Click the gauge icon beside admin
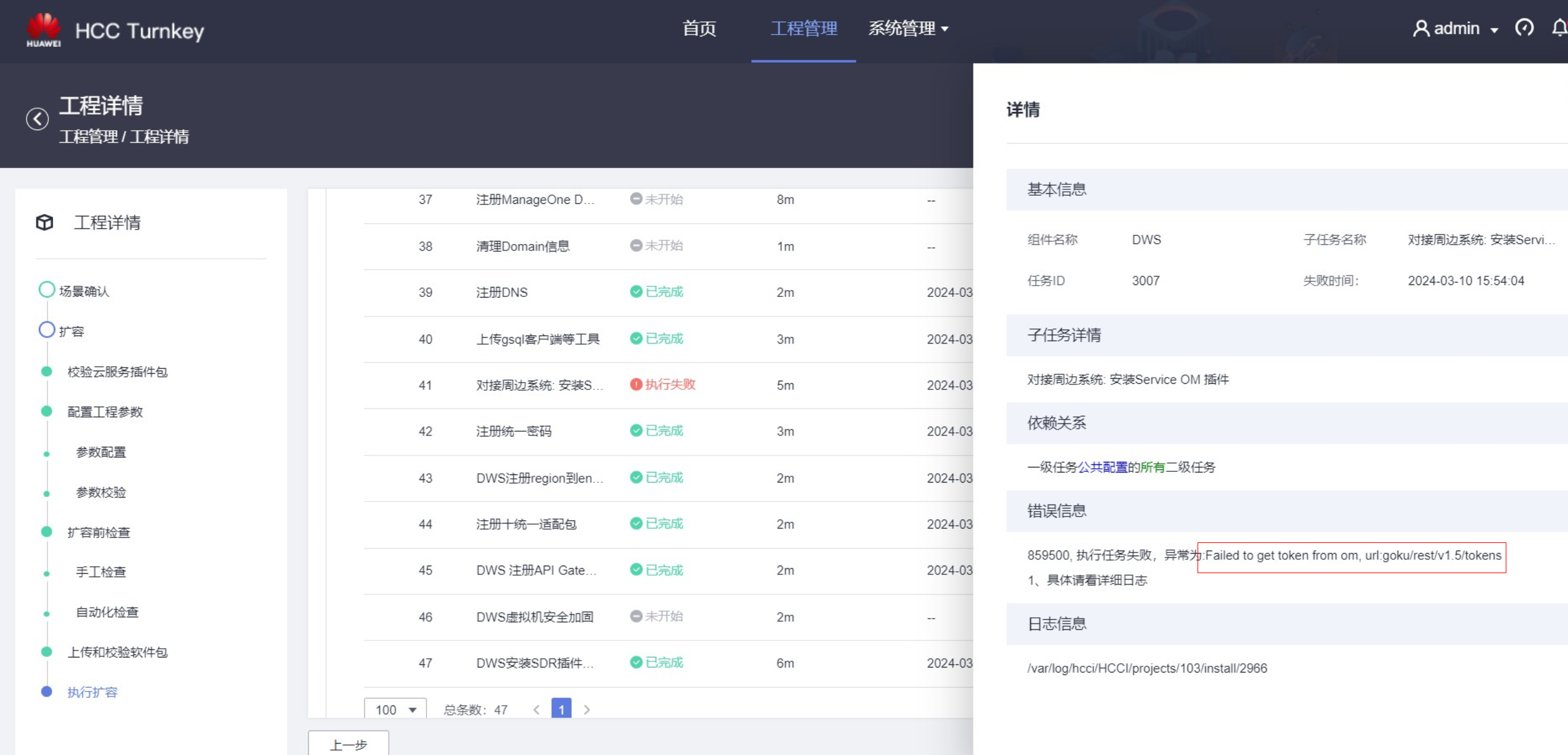This screenshot has width=1568, height=755. coord(1524,28)
